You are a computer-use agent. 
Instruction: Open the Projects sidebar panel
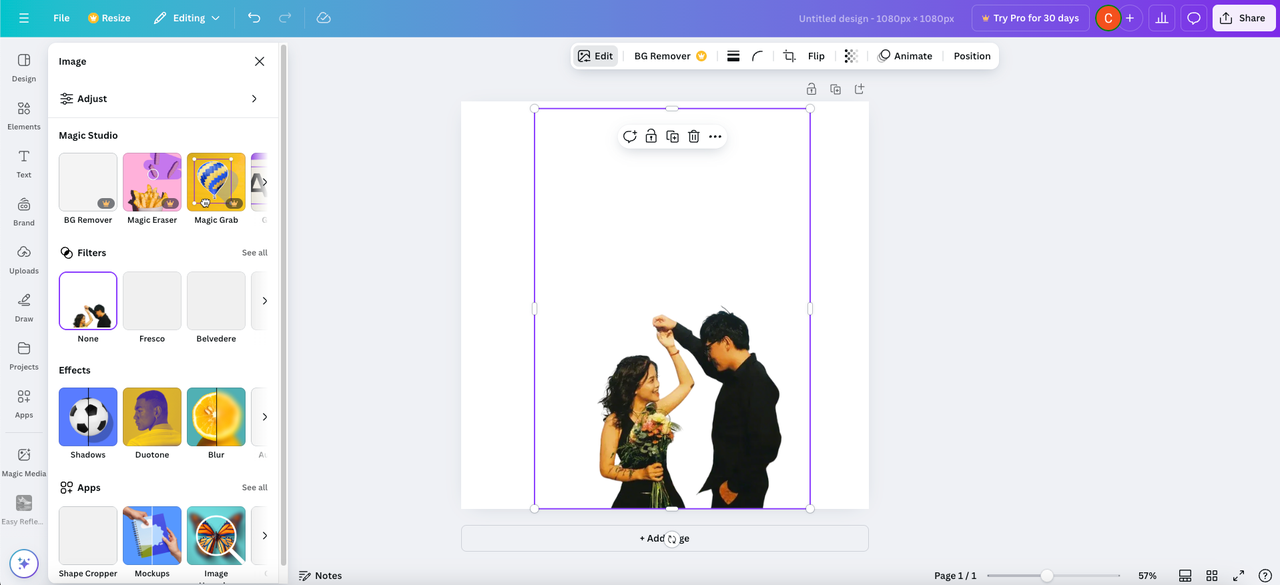coord(24,355)
